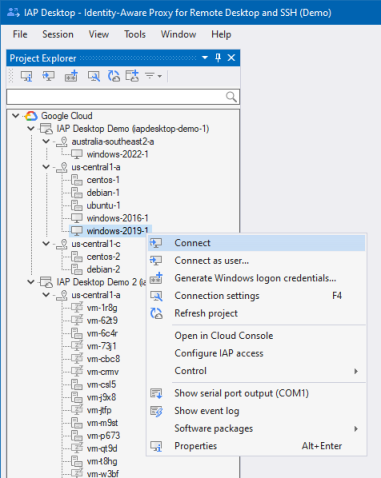The width and height of the screenshot is (381, 478).
Task: Select centos-2 instance
Action: tap(103, 257)
